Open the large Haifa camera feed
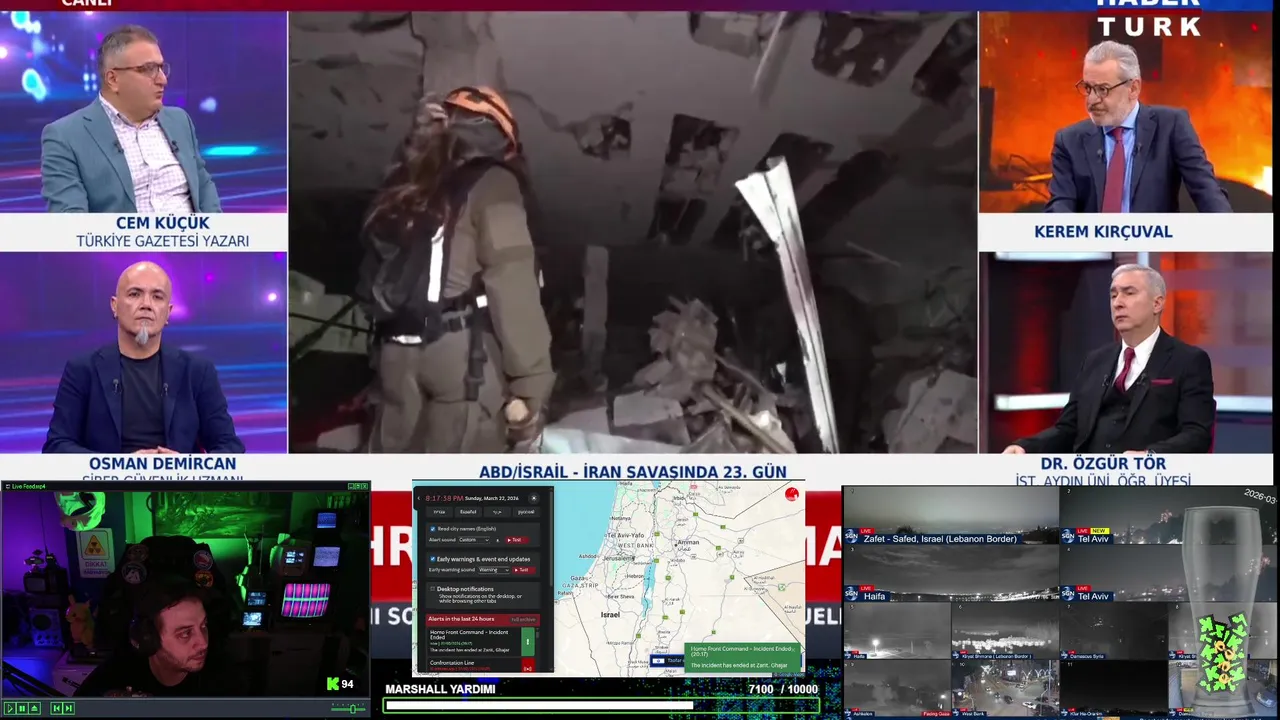The width and height of the screenshot is (1280, 720). (x=950, y=573)
